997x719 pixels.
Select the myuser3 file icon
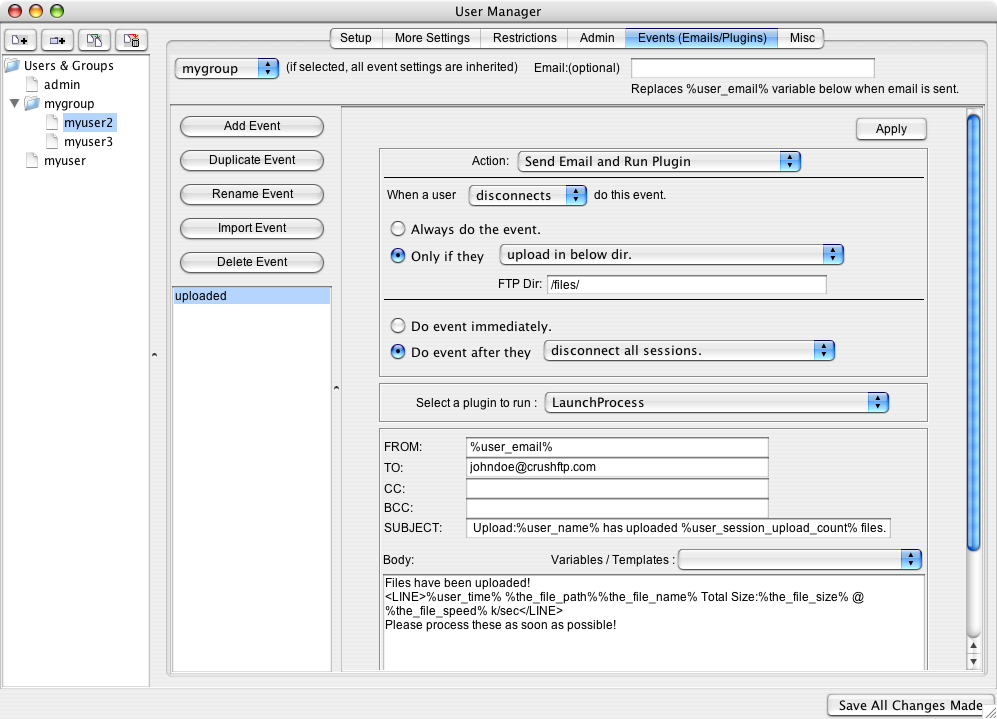tap(52, 142)
